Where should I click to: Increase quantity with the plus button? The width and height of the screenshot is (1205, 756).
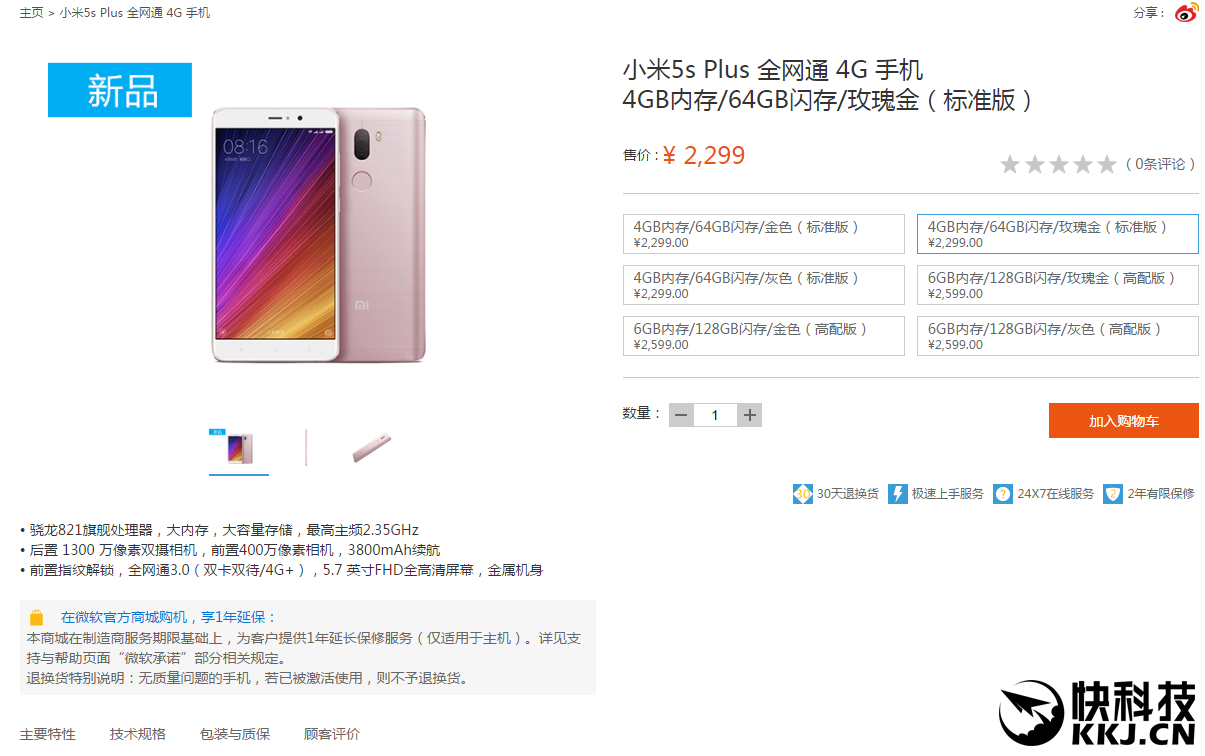click(x=750, y=415)
